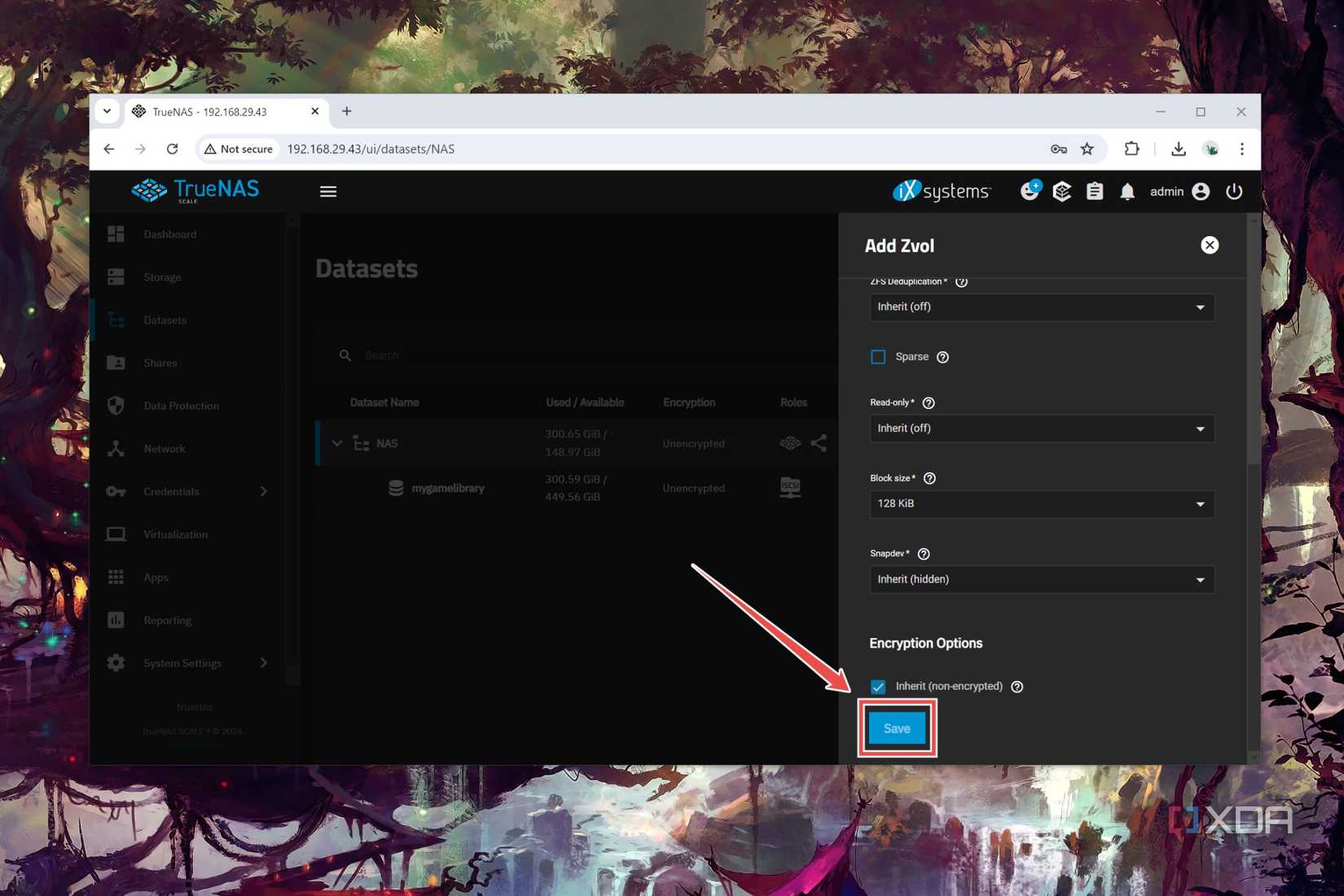The height and width of the screenshot is (896, 1344).
Task: Uncheck Inherit (non-encrypted) checkbox
Action: [878, 687]
